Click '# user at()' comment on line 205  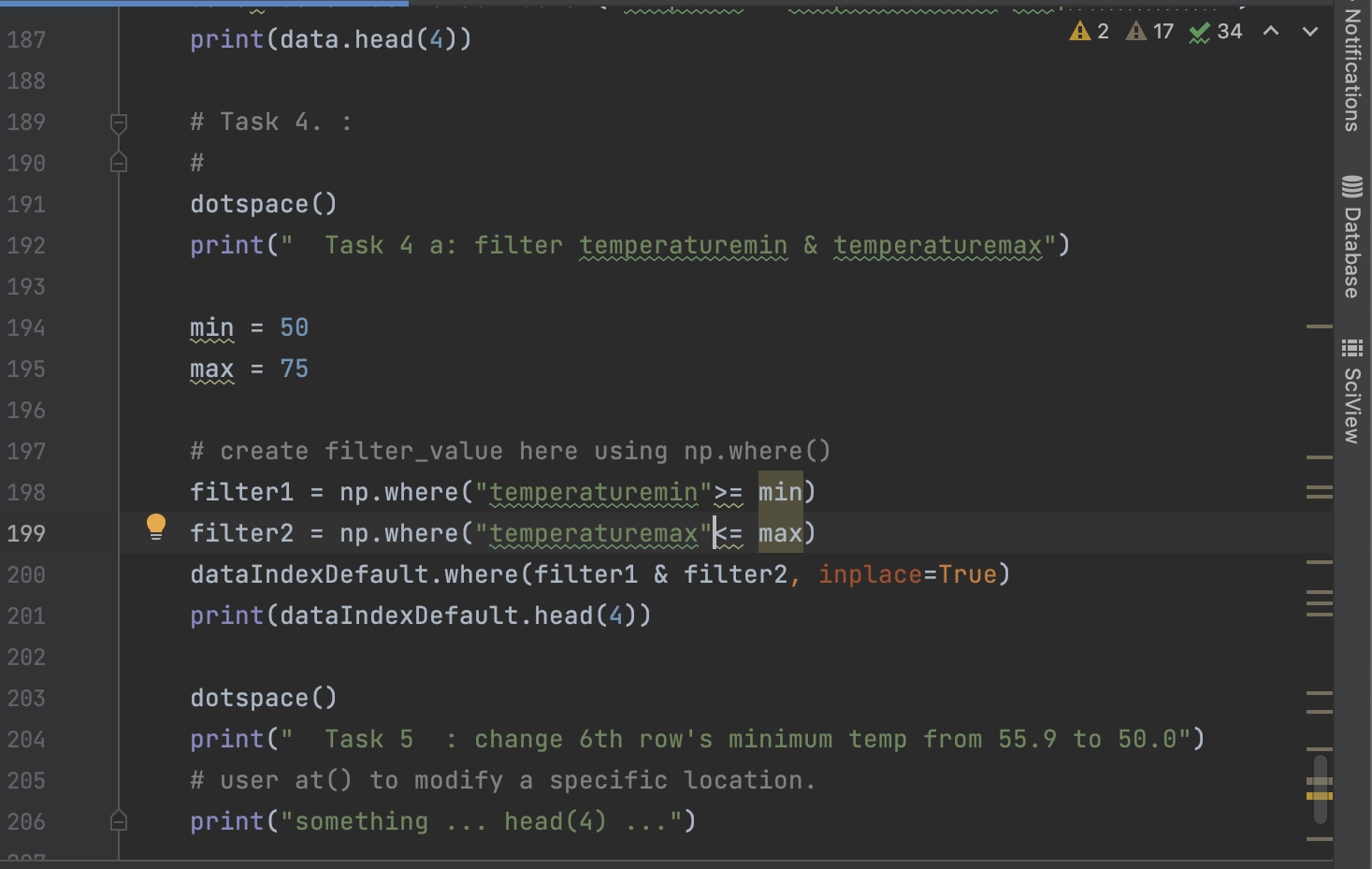(503, 780)
